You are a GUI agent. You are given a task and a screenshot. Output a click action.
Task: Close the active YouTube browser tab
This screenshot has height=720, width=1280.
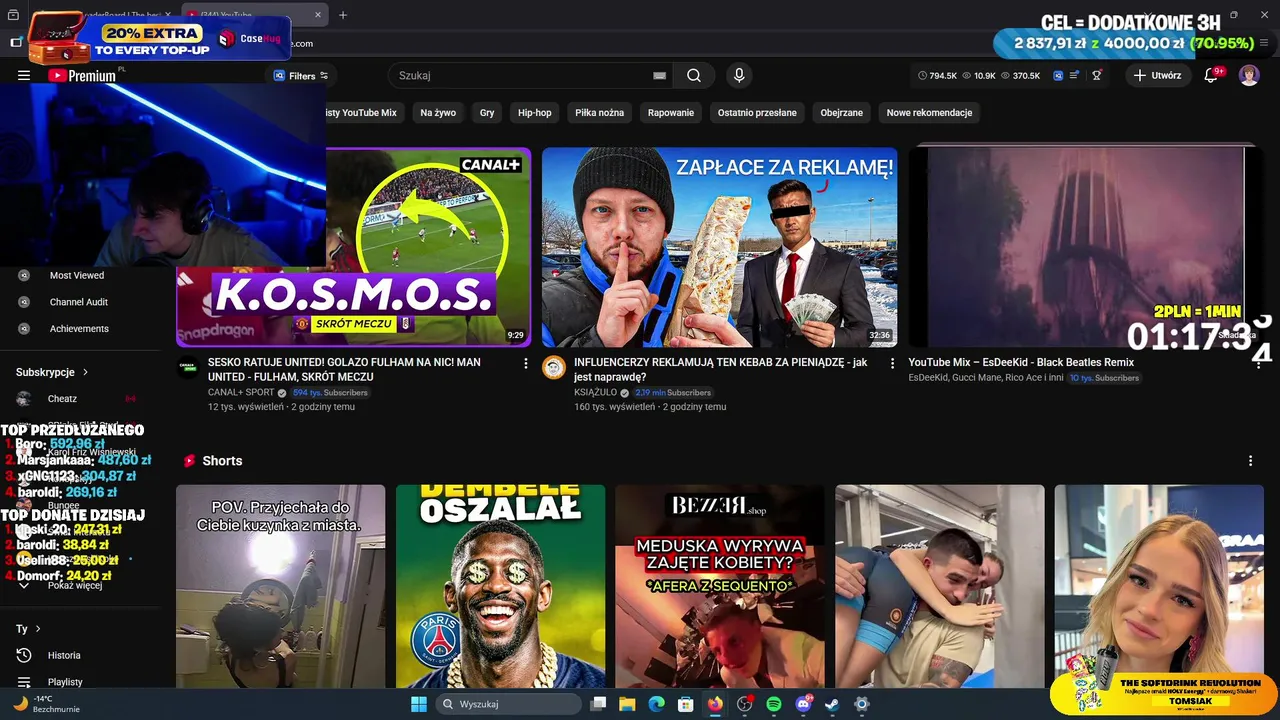(318, 15)
